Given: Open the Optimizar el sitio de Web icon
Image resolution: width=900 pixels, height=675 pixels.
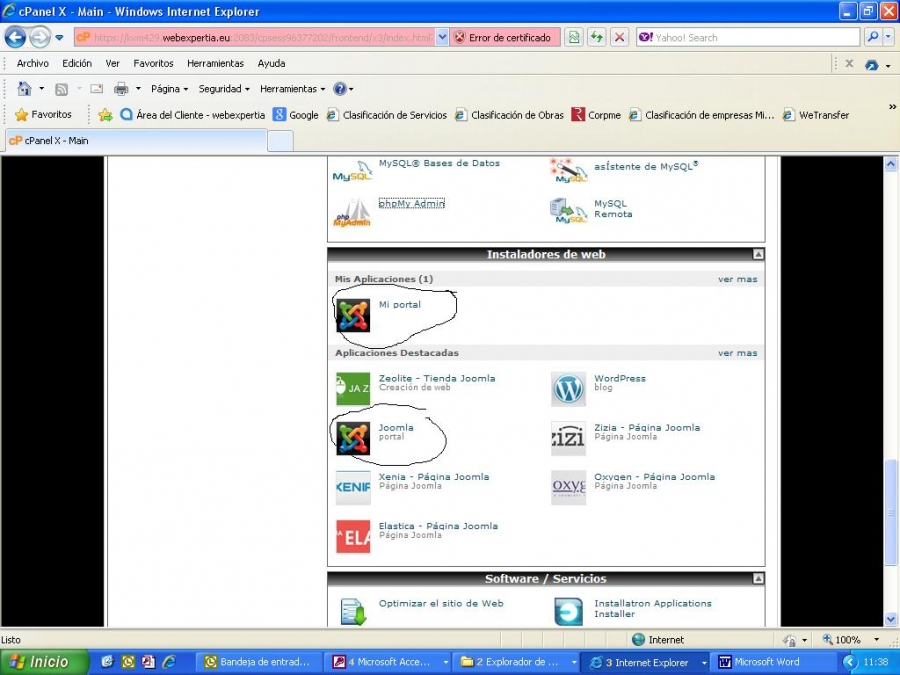Looking at the screenshot, I should click(353, 611).
